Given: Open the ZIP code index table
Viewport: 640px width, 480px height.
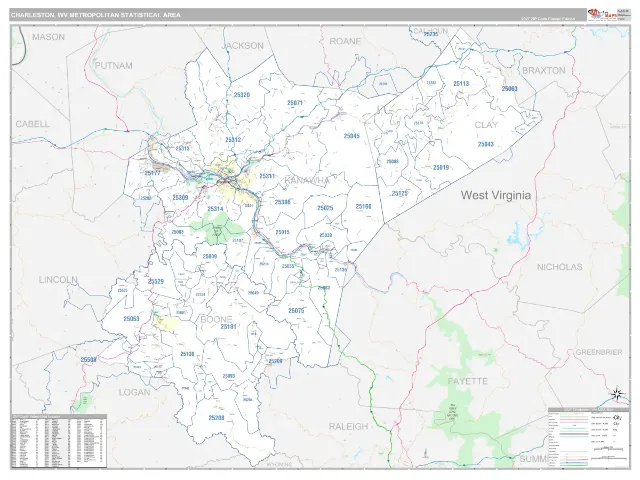Looking at the screenshot, I should [58, 441].
